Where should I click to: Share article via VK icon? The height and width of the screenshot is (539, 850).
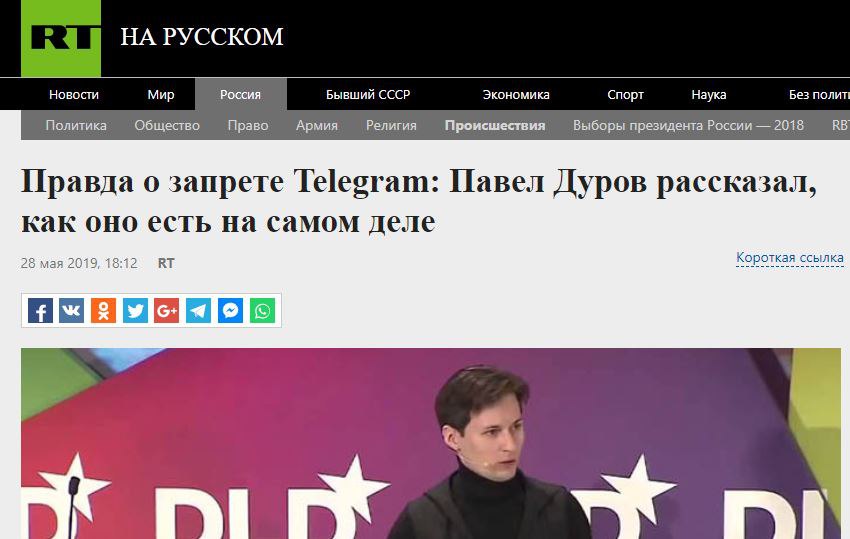click(x=72, y=311)
